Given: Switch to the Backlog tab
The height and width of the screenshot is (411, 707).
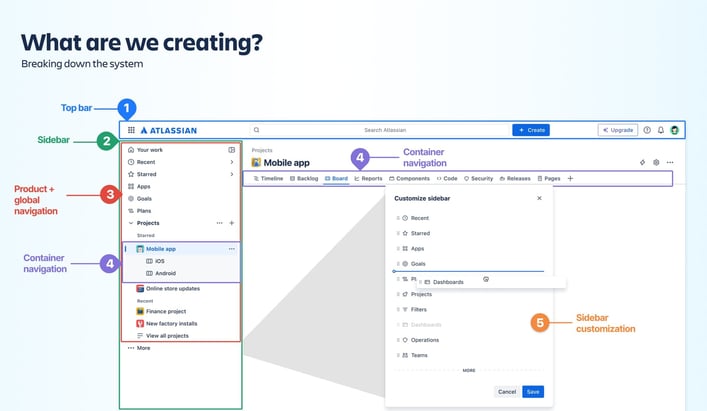Looking at the screenshot, I should 304,178.
